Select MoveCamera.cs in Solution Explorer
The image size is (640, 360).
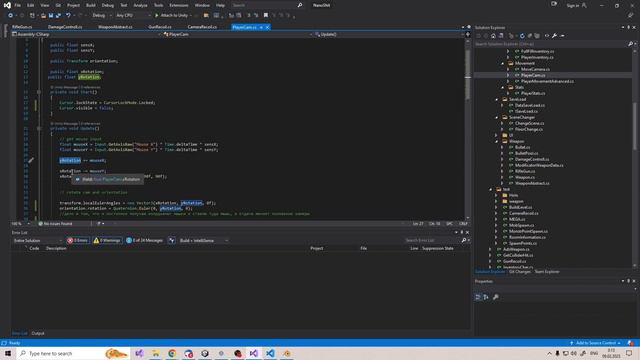535,69
